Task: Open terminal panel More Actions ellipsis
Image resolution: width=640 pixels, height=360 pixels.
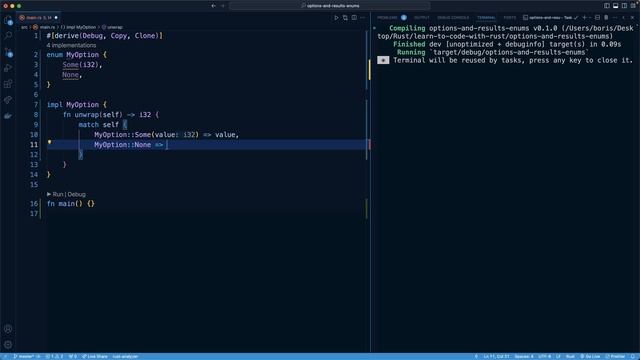Action: (615, 18)
